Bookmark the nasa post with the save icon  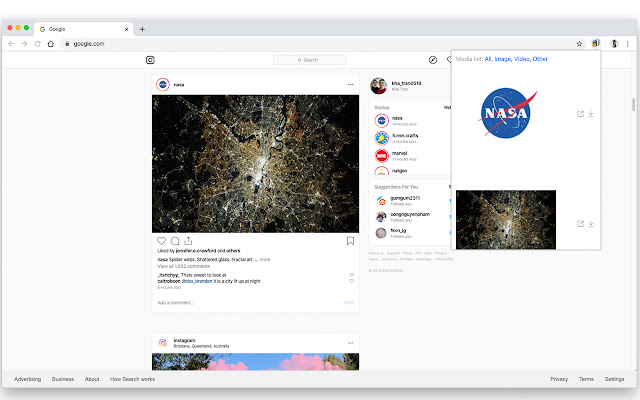(x=350, y=241)
